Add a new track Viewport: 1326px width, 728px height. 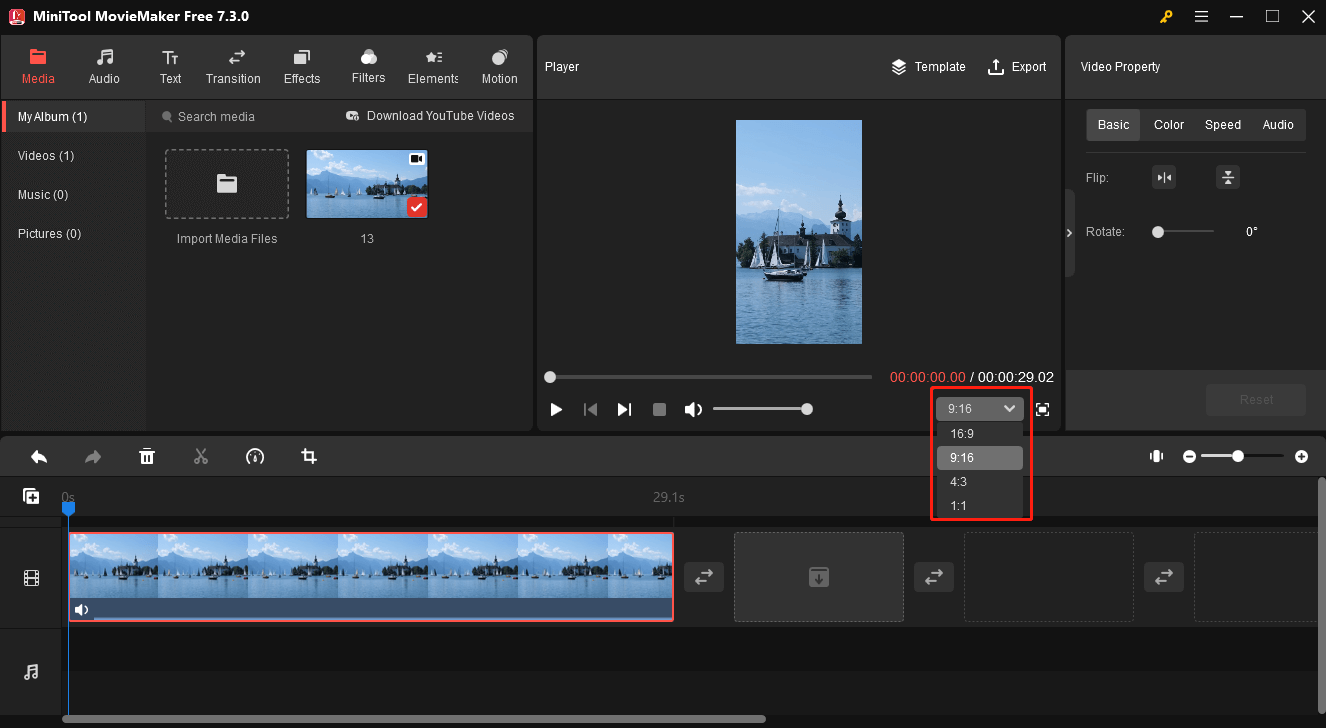31,496
